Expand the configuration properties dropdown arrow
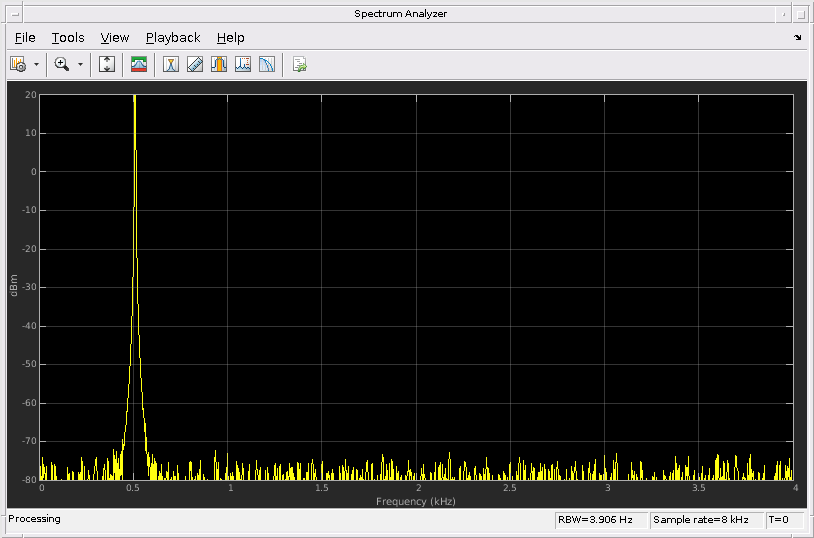814x538 pixels. tap(37, 64)
